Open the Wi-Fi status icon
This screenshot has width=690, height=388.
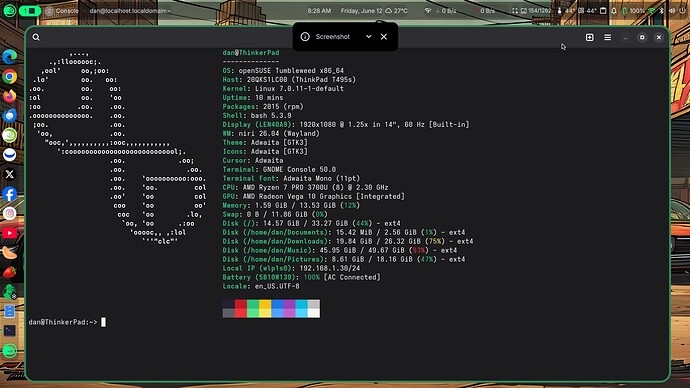point(652,11)
